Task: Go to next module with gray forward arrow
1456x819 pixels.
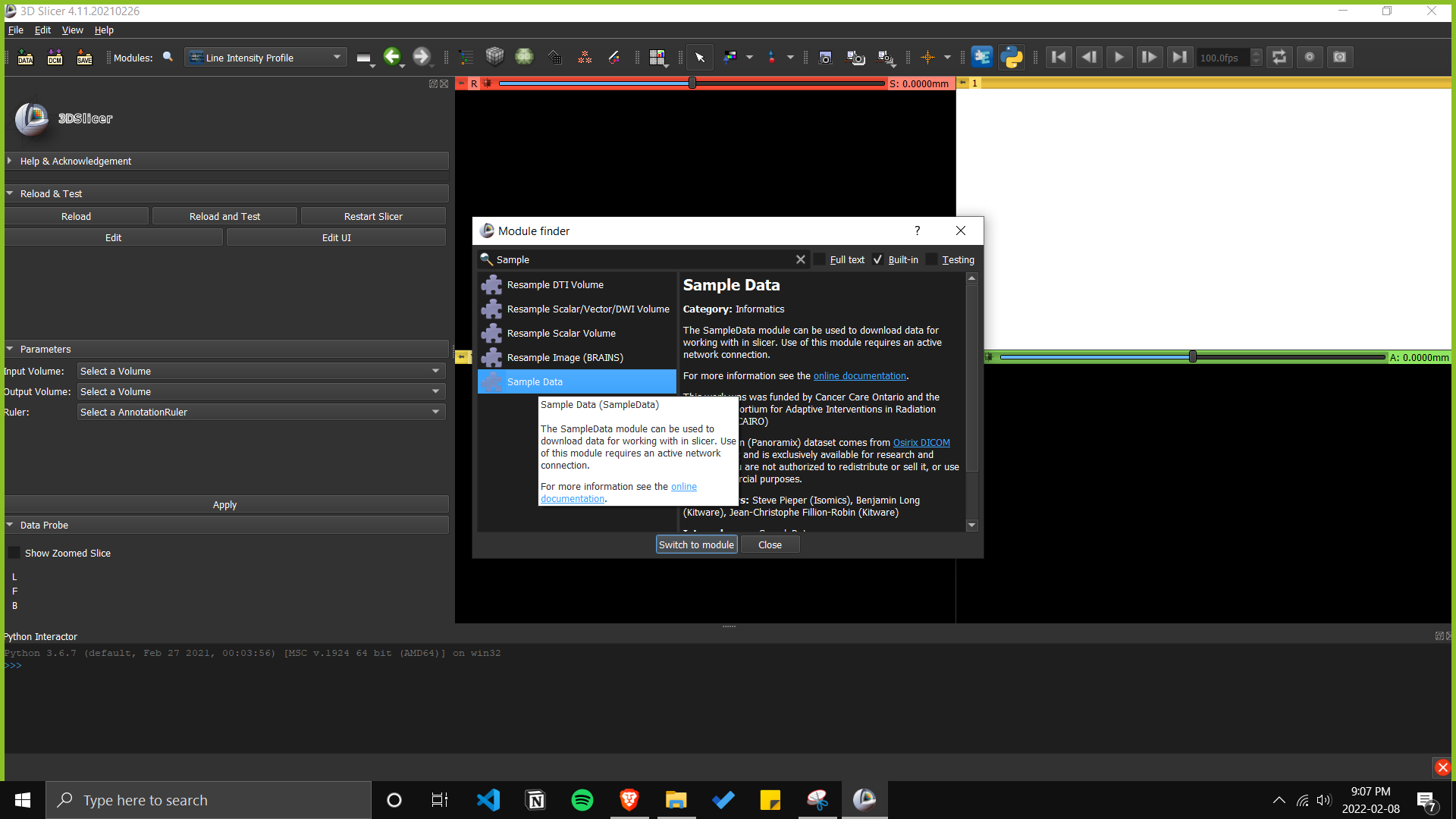Action: click(x=421, y=57)
